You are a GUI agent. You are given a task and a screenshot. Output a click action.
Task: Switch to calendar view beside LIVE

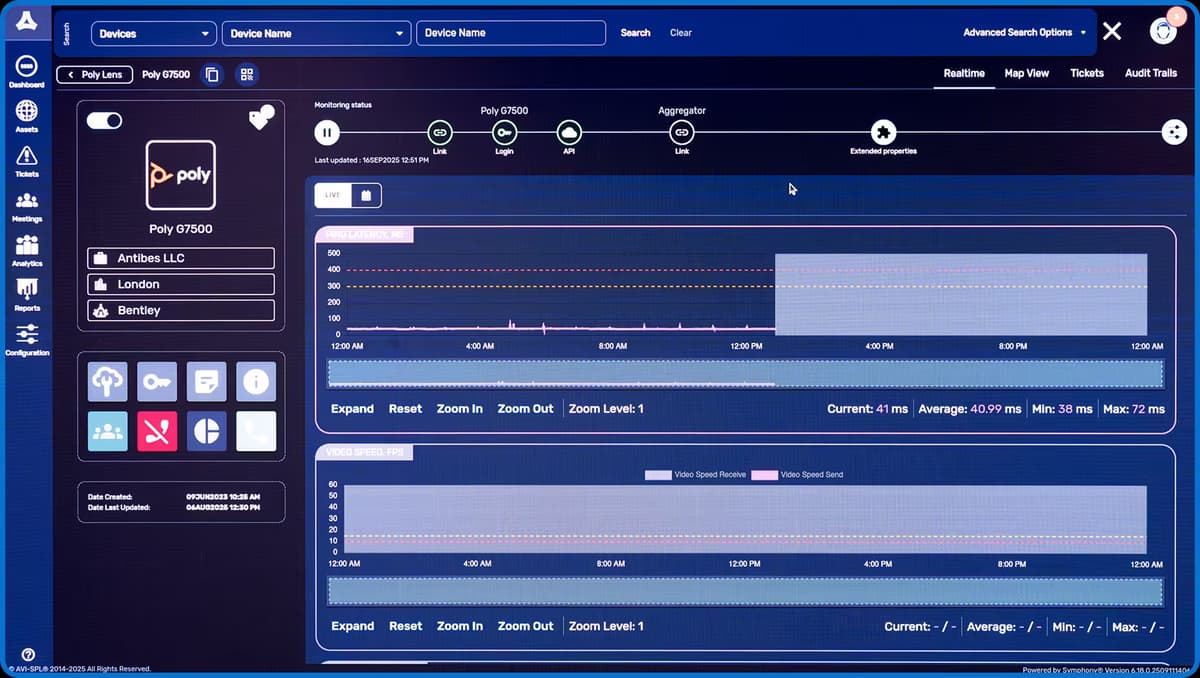tap(366, 195)
